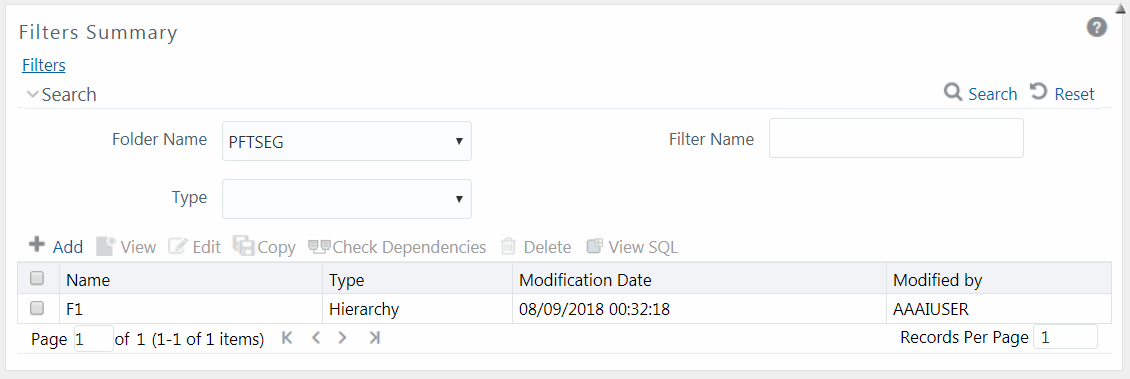Click the F1 filter name cell
This screenshot has width=1130, height=379.
[x=190, y=309]
